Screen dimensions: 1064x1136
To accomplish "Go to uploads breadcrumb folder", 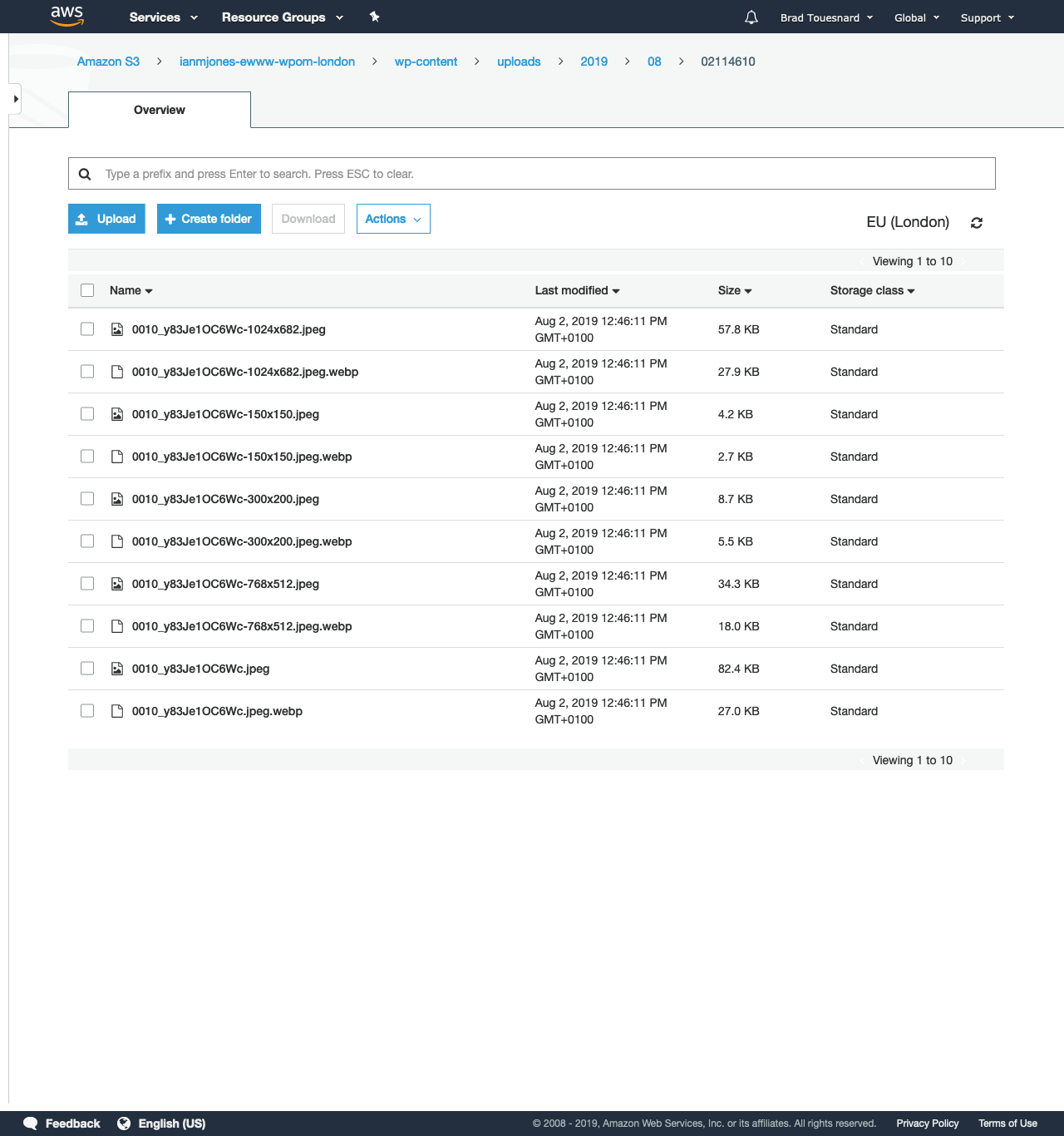I will 519,62.
